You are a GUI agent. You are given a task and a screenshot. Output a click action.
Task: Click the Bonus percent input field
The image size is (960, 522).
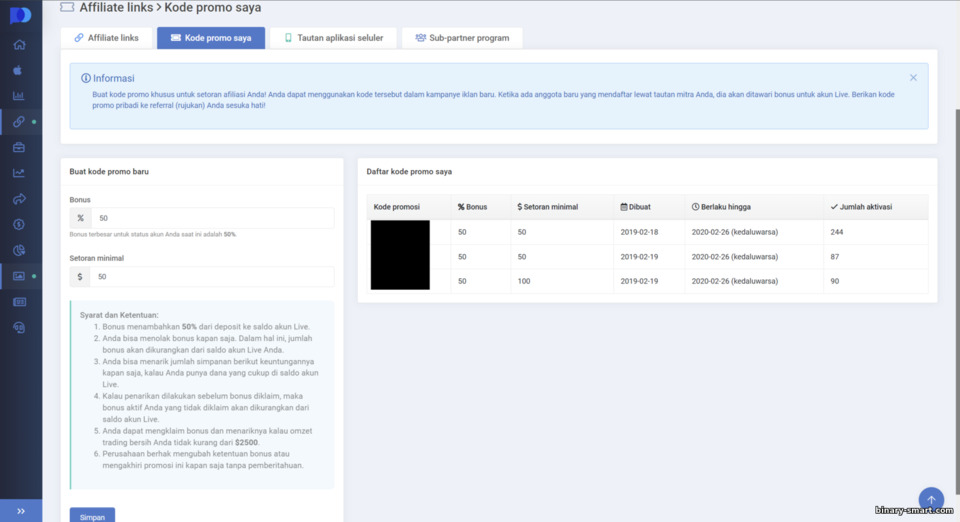[x=212, y=218]
